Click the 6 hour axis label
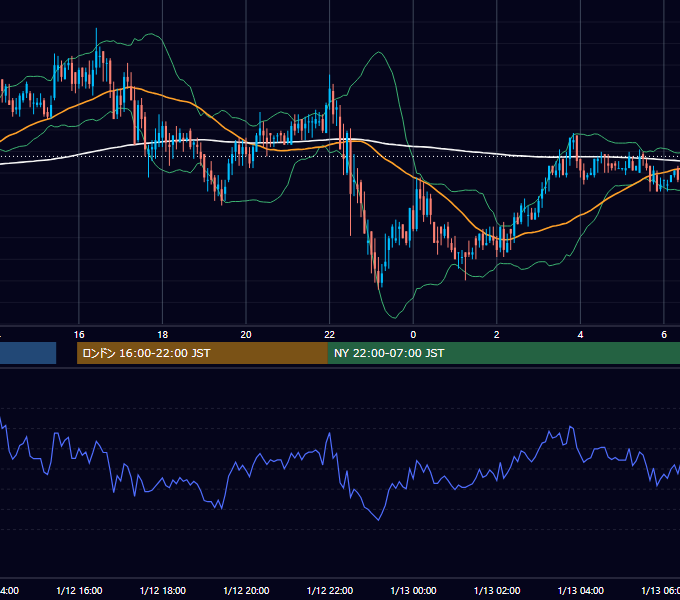The width and height of the screenshot is (680, 600). 664,335
